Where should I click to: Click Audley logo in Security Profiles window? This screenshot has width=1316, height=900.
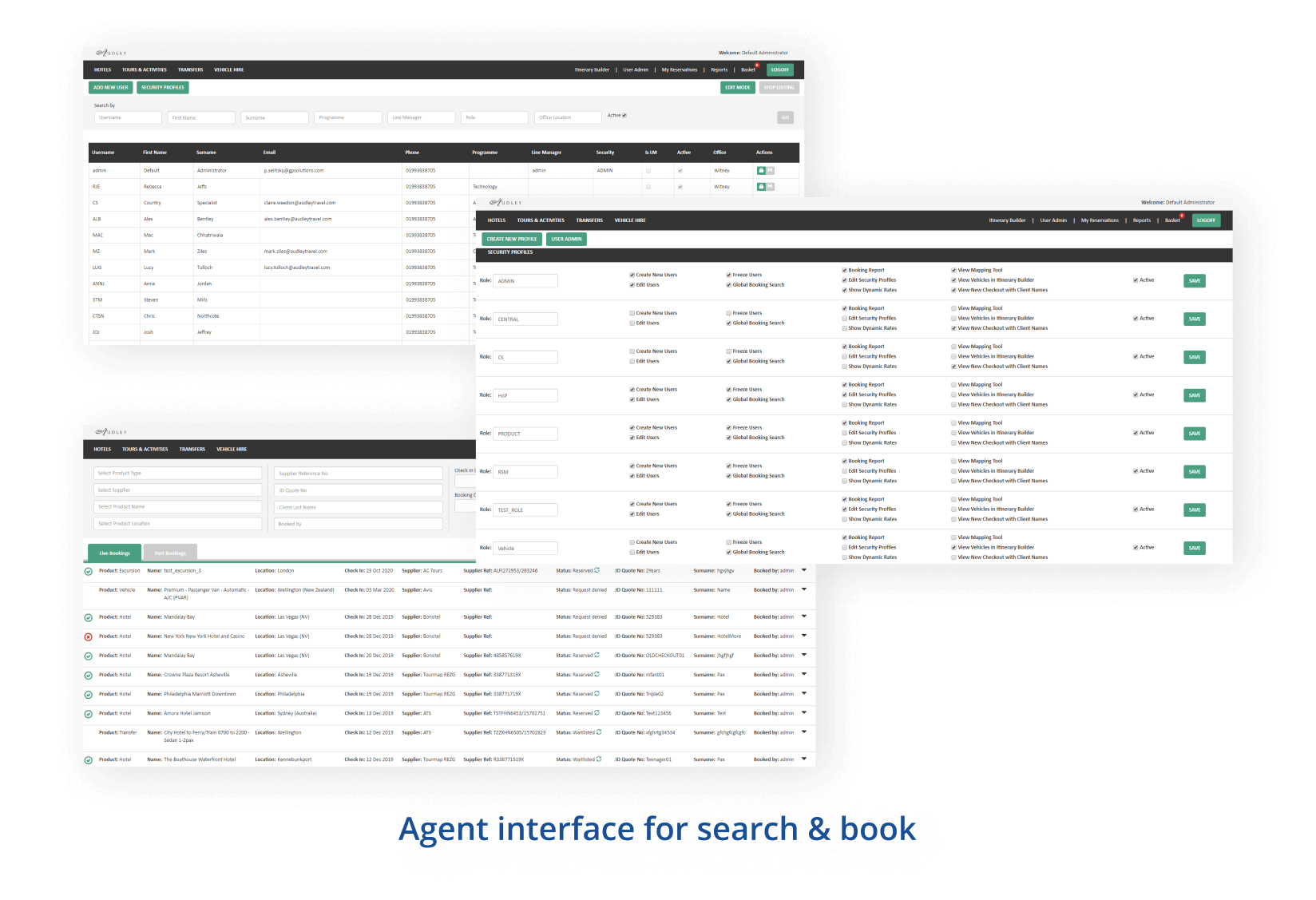pos(505,203)
